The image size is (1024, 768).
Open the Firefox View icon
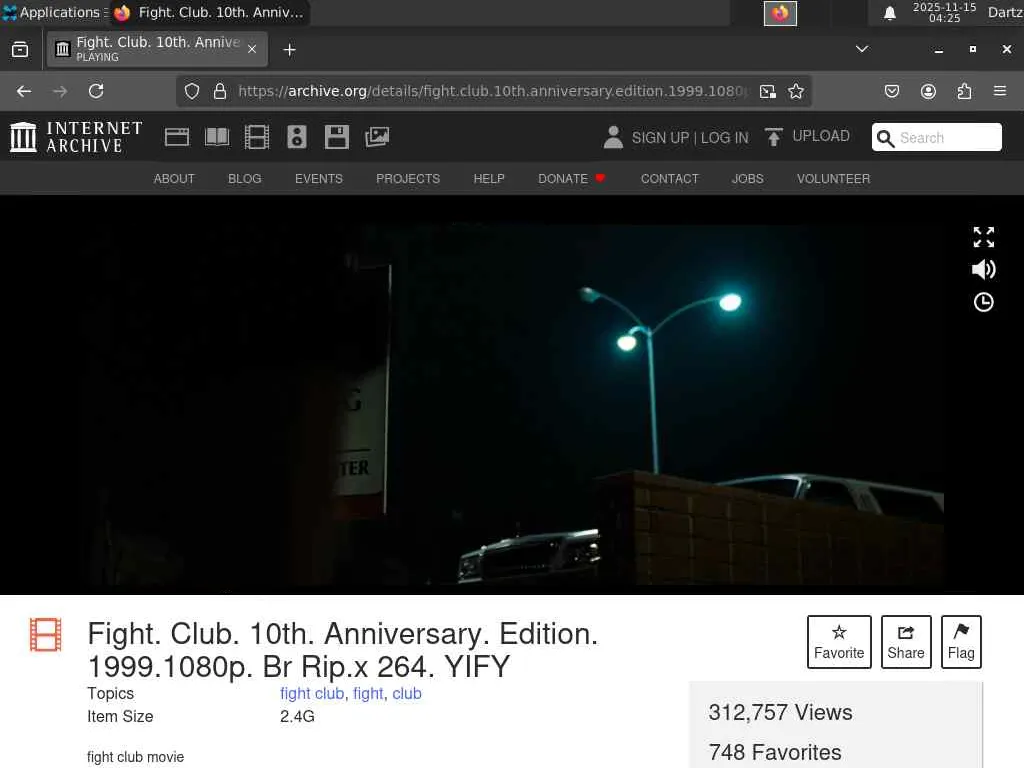(20, 50)
